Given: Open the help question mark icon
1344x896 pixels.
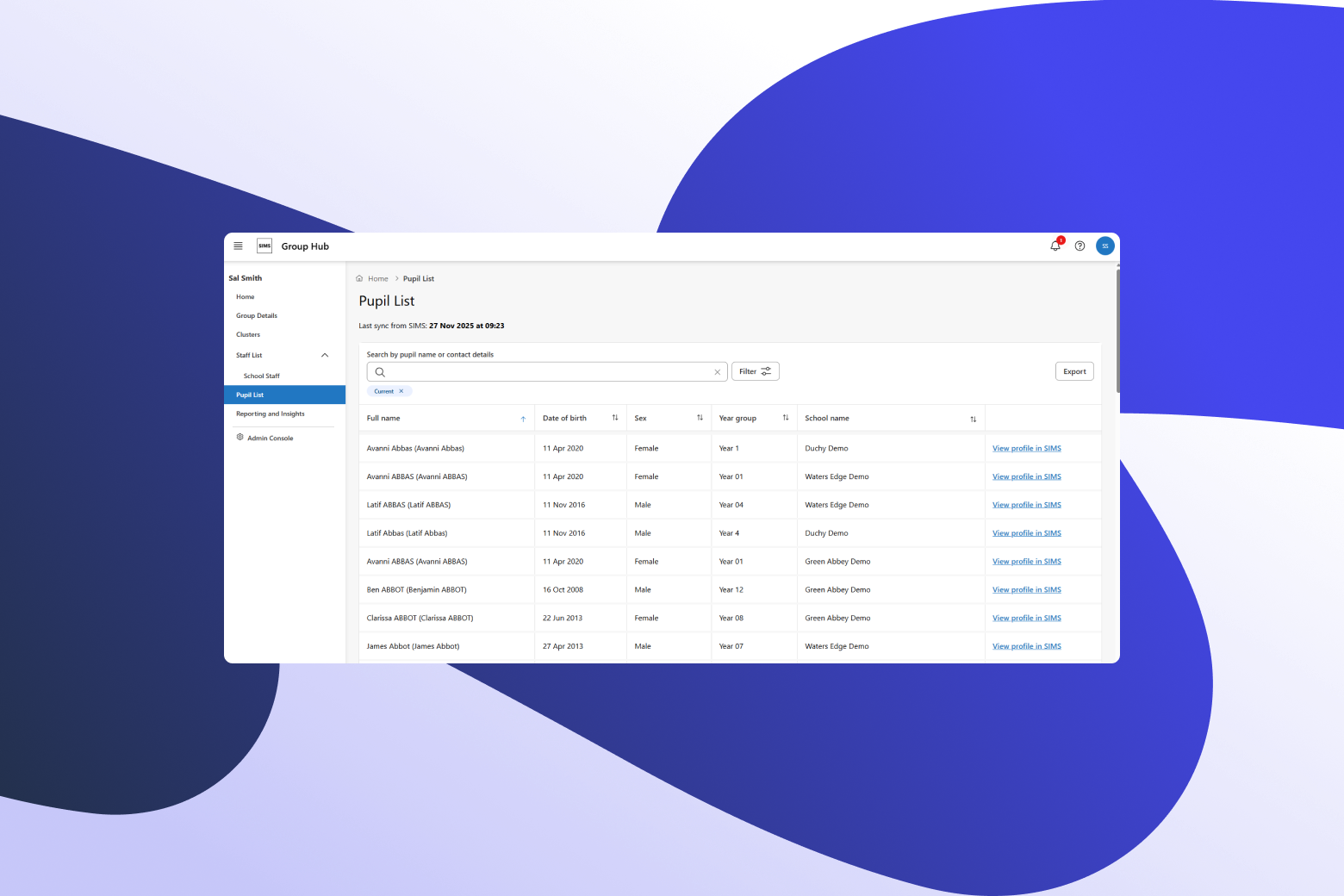Looking at the screenshot, I should click(1080, 246).
